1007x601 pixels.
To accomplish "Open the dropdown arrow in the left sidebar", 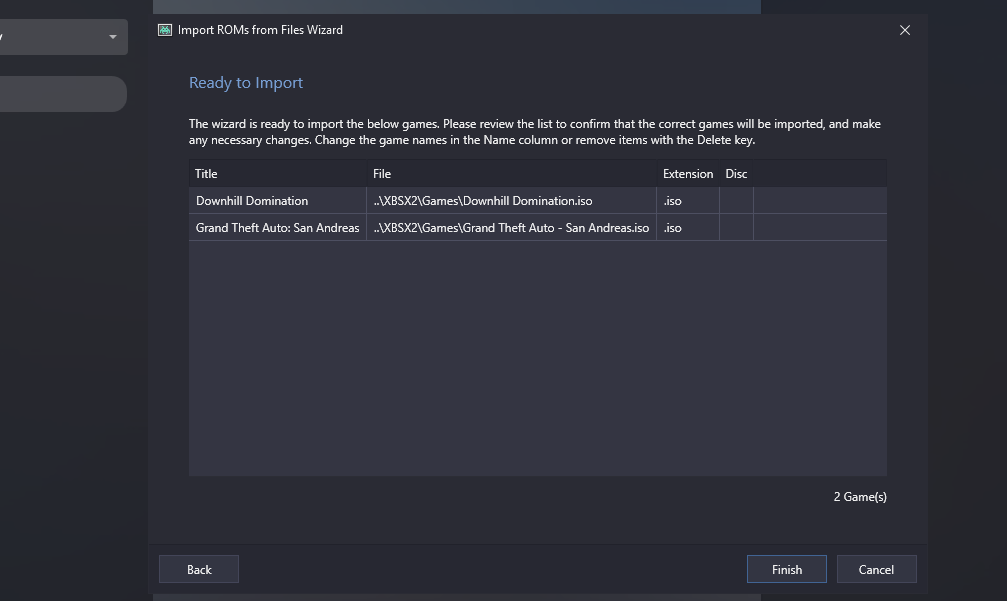I will 113,37.
